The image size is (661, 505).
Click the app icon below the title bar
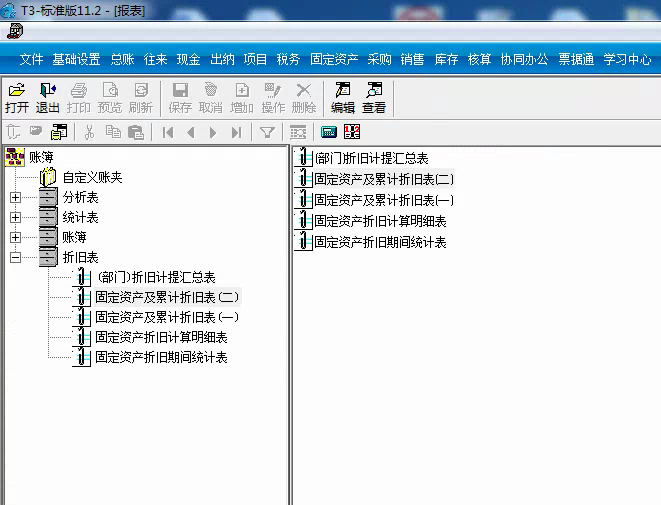tap(15, 31)
